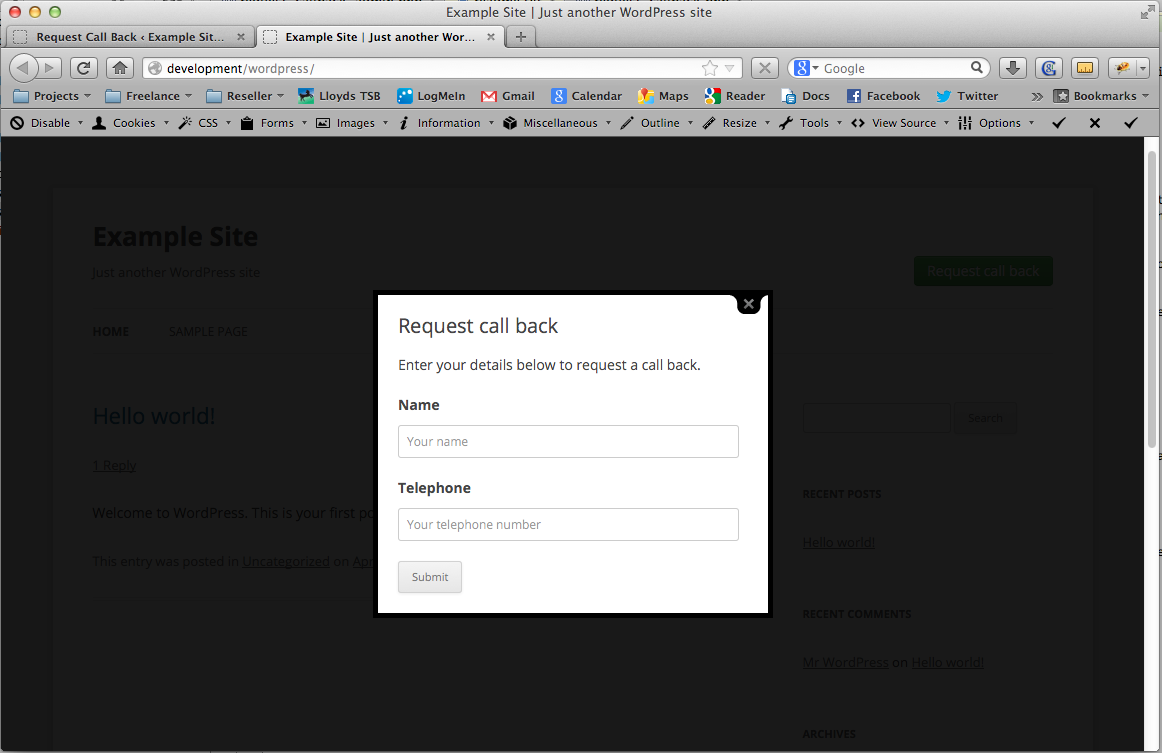Open the Outline developer menu
This screenshot has height=753, width=1162.
657,123
